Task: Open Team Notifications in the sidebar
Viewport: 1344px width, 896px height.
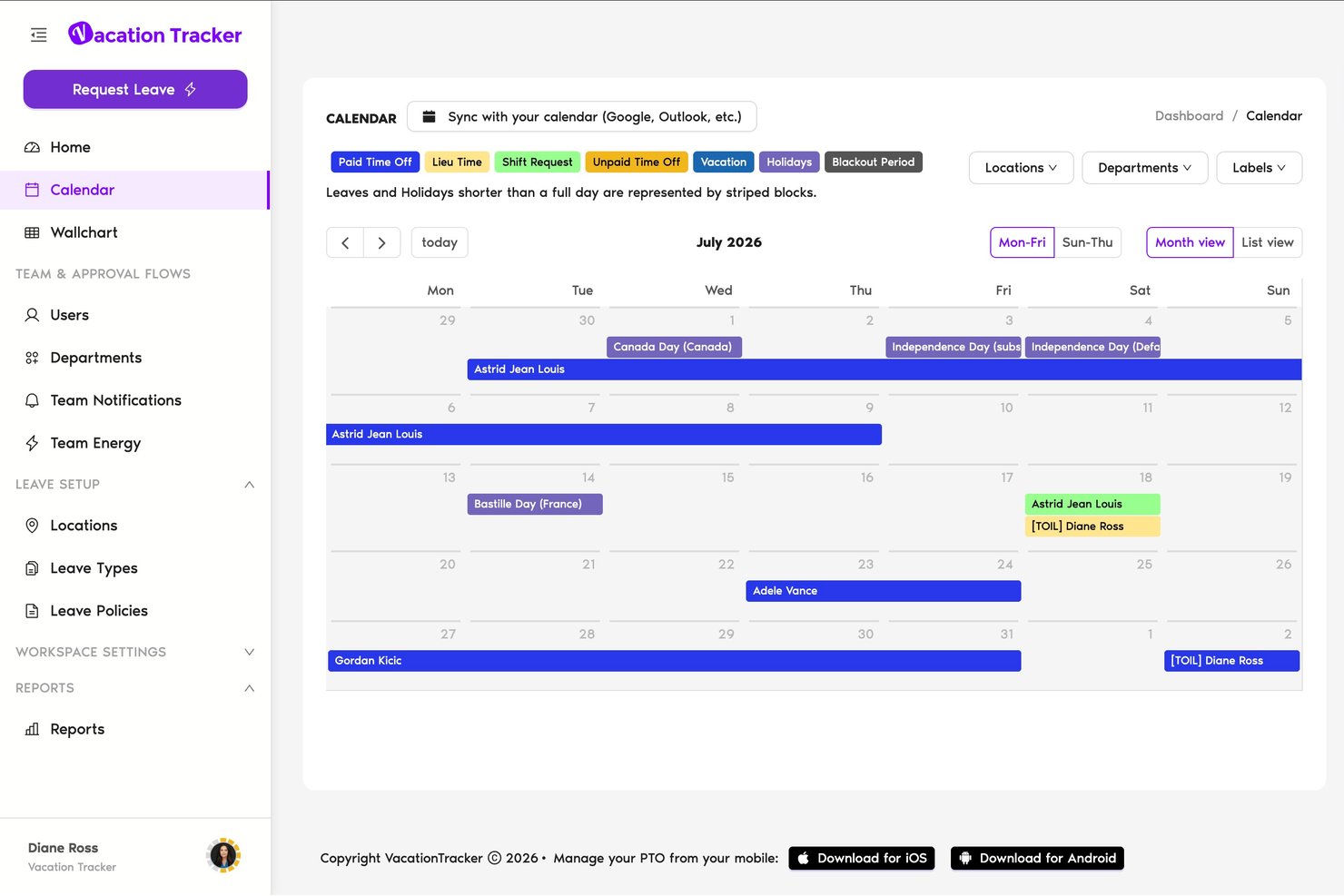Action: click(134, 400)
